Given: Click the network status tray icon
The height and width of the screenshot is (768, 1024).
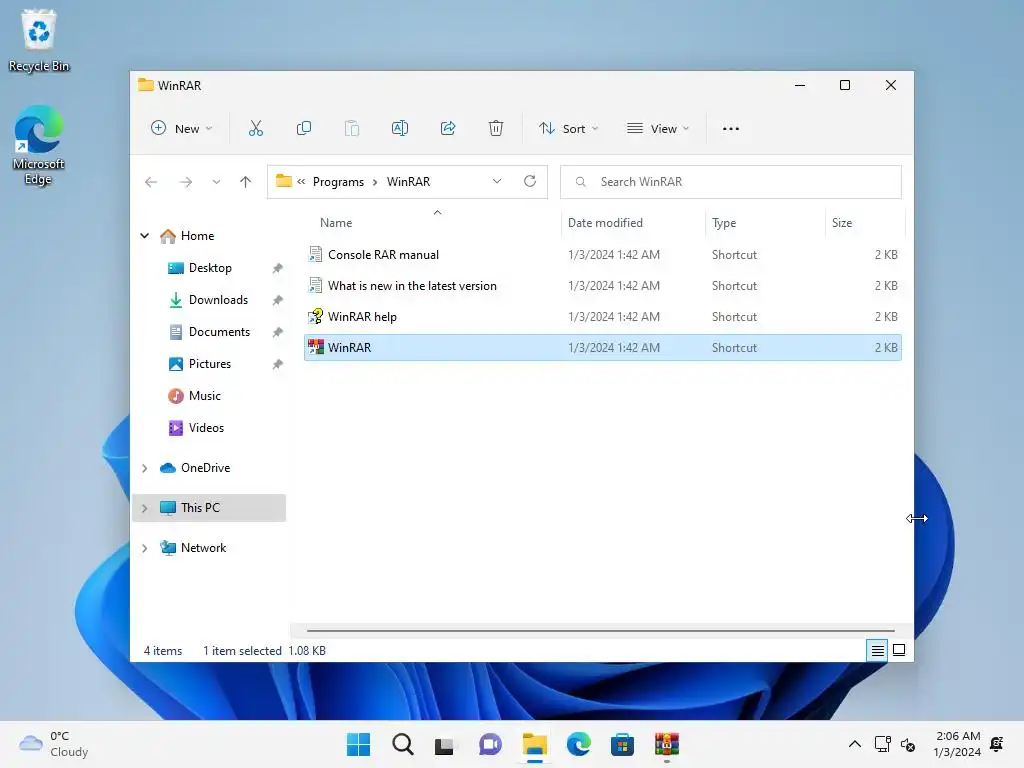Looking at the screenshot, I should click(x=882, y=744).
